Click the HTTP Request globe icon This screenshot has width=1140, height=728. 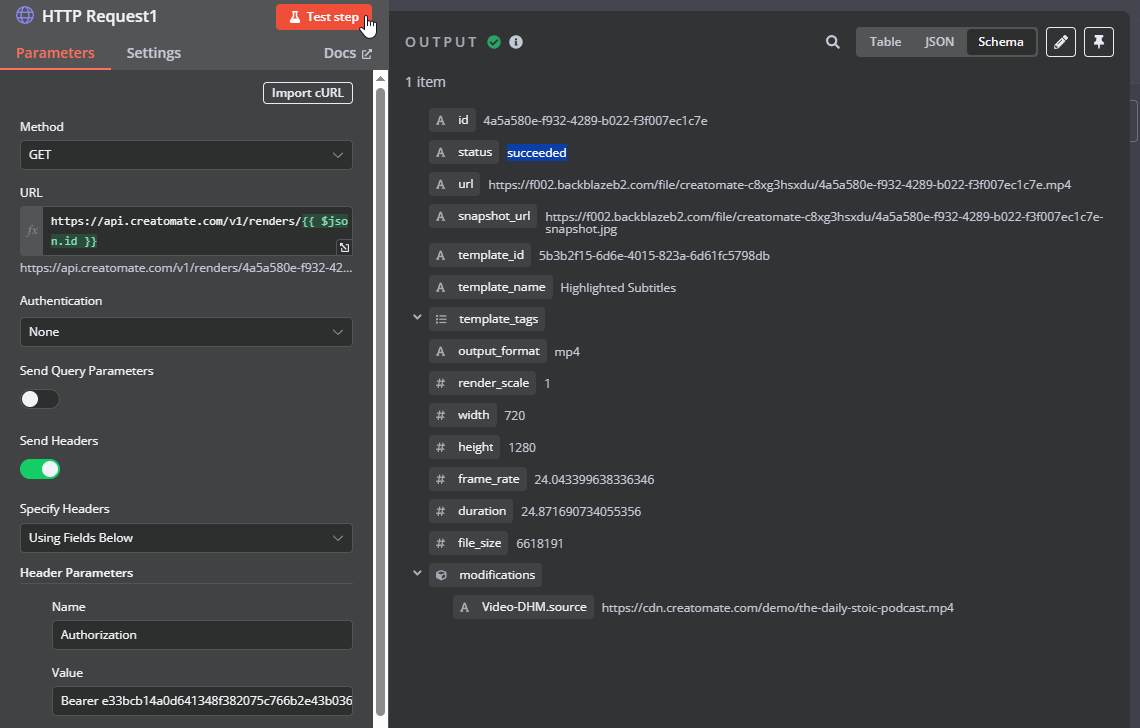click(25, 15)
